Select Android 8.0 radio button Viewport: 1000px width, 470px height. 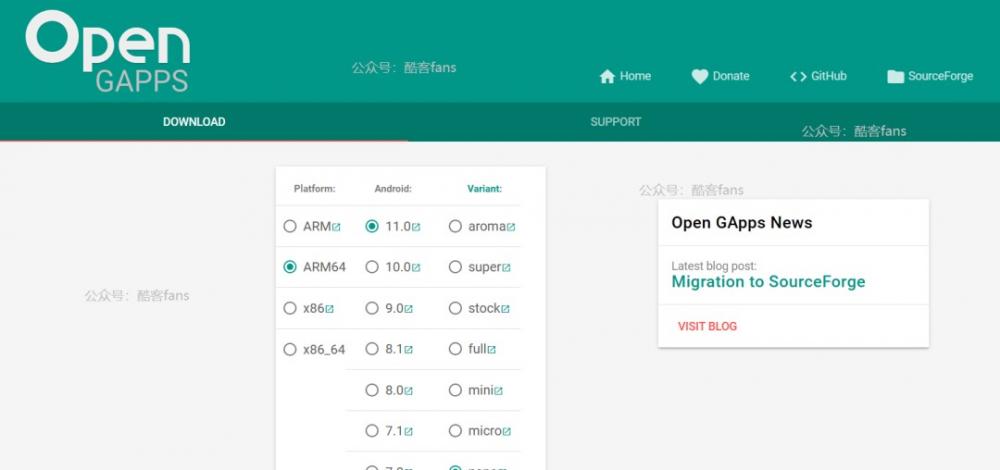(372, 390)
